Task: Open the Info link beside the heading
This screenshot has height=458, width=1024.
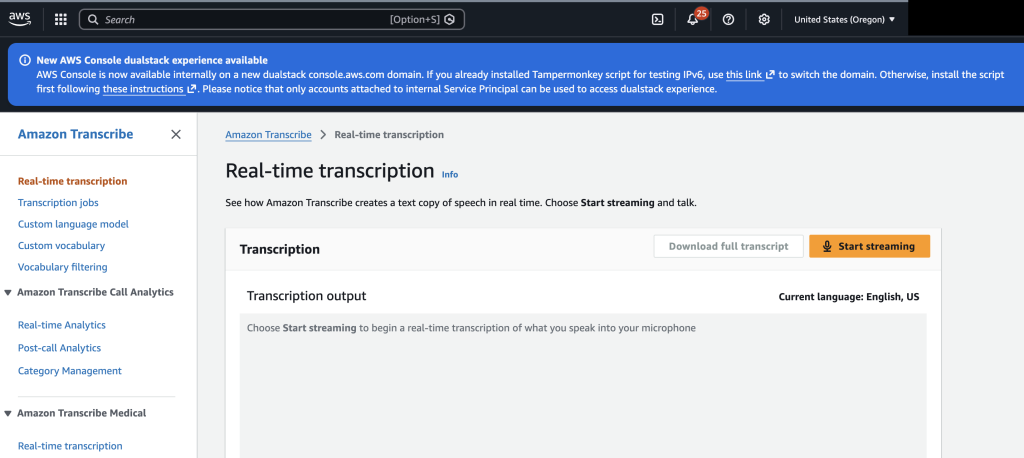Action: click(x=450, y=174)
